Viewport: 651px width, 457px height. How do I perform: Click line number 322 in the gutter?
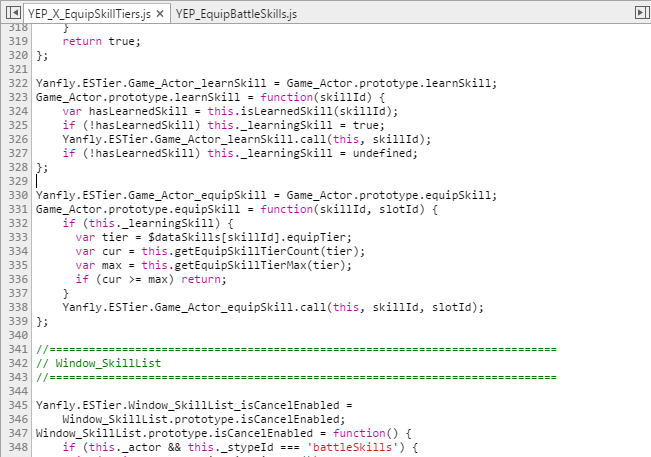[x=18, y=83]
